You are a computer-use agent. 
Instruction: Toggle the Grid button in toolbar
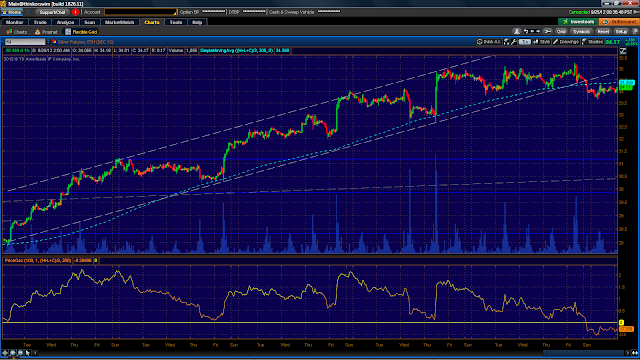tap(561, 31)
